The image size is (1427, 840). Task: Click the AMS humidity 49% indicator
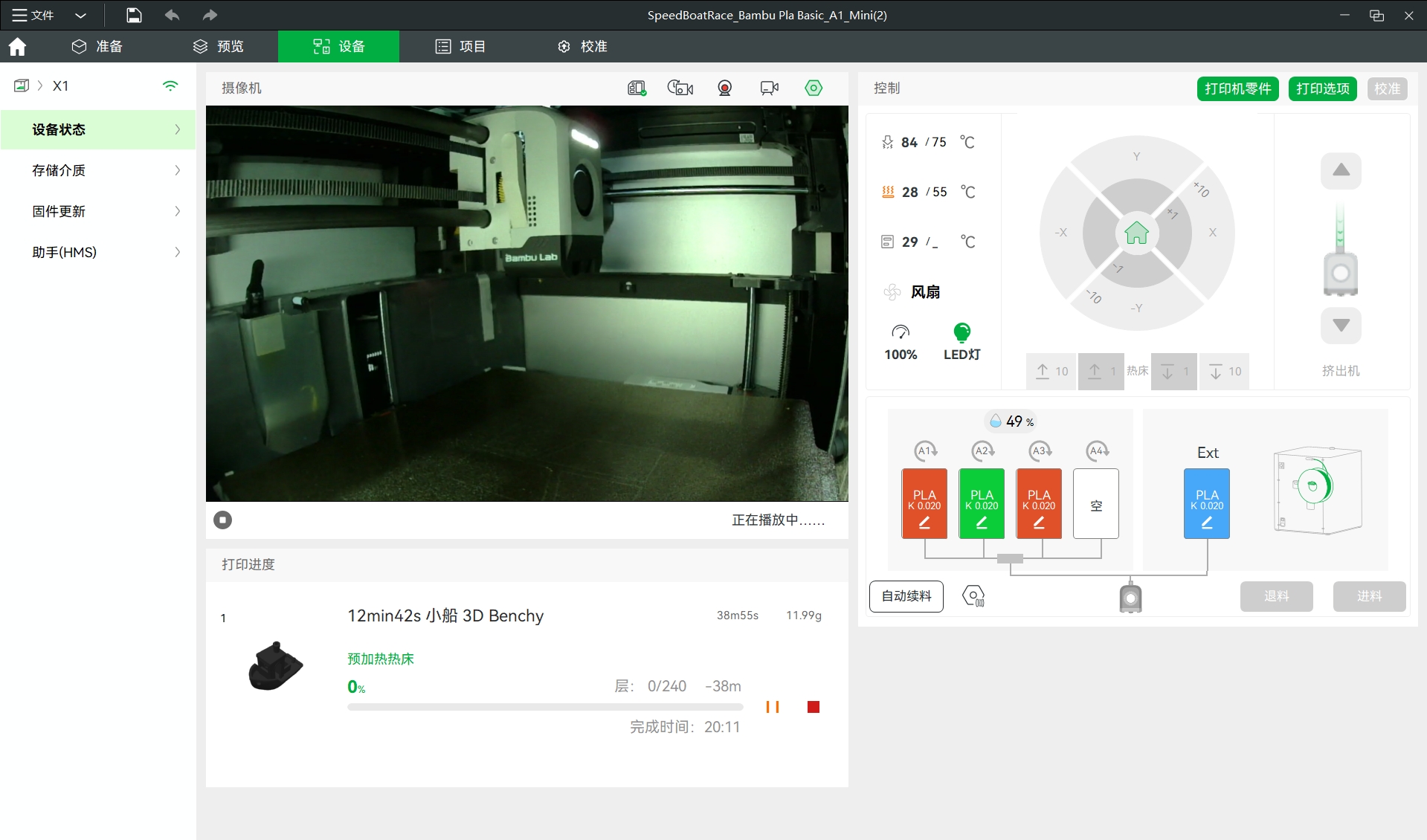(x=1011, y=421)
